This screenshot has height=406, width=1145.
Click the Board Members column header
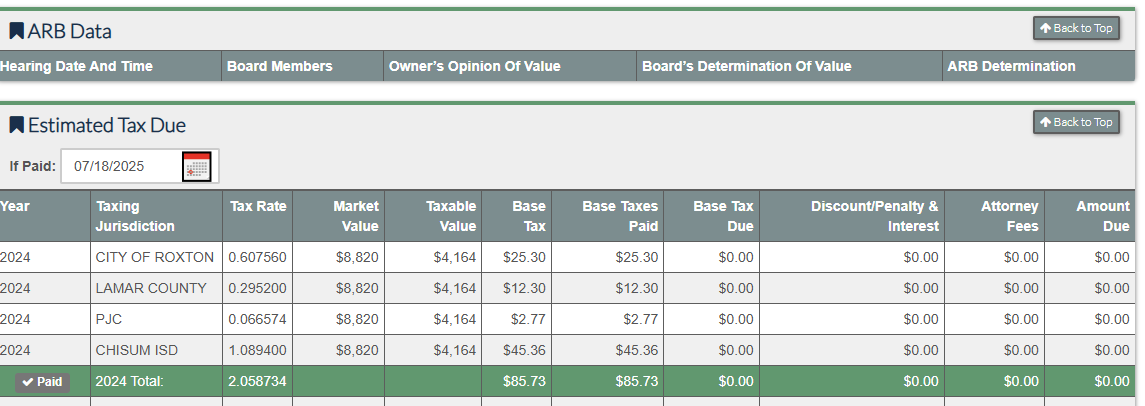(x=280, y=67)
